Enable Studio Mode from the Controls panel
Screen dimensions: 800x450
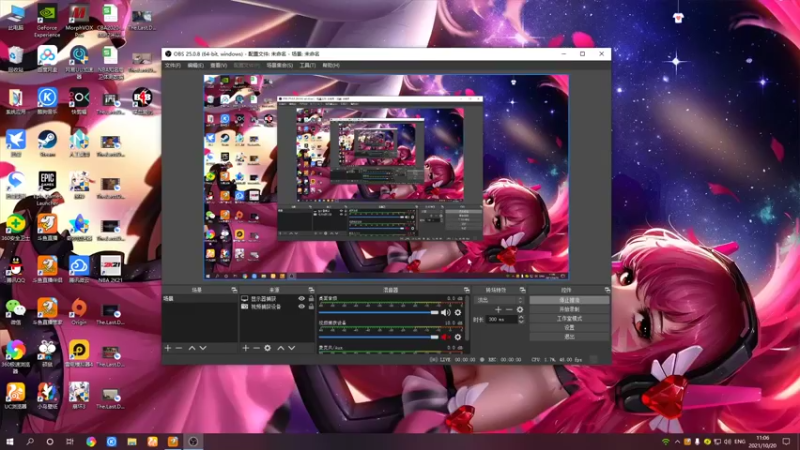(x=569, y=318)
